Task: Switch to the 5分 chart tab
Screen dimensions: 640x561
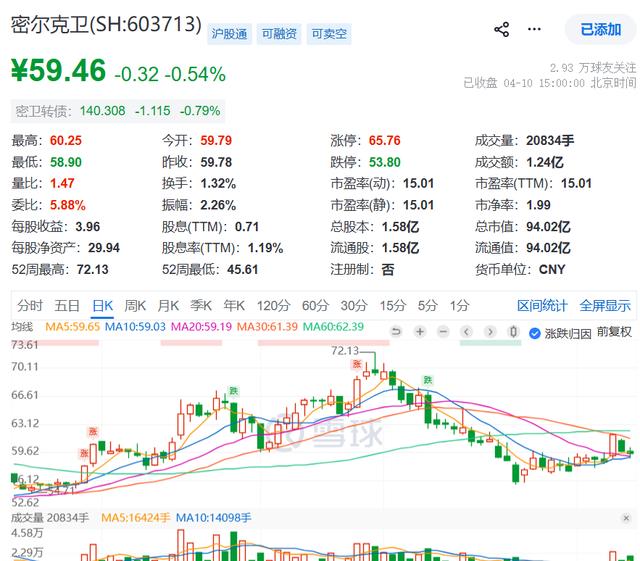Action: click(427, 305)
